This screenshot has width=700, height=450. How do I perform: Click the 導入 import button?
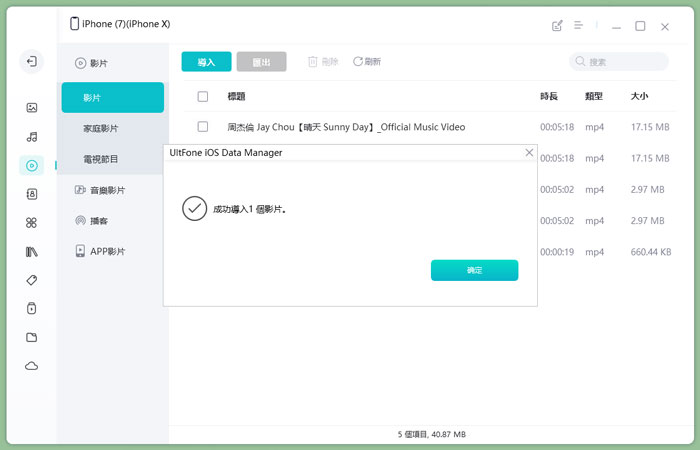206,62
